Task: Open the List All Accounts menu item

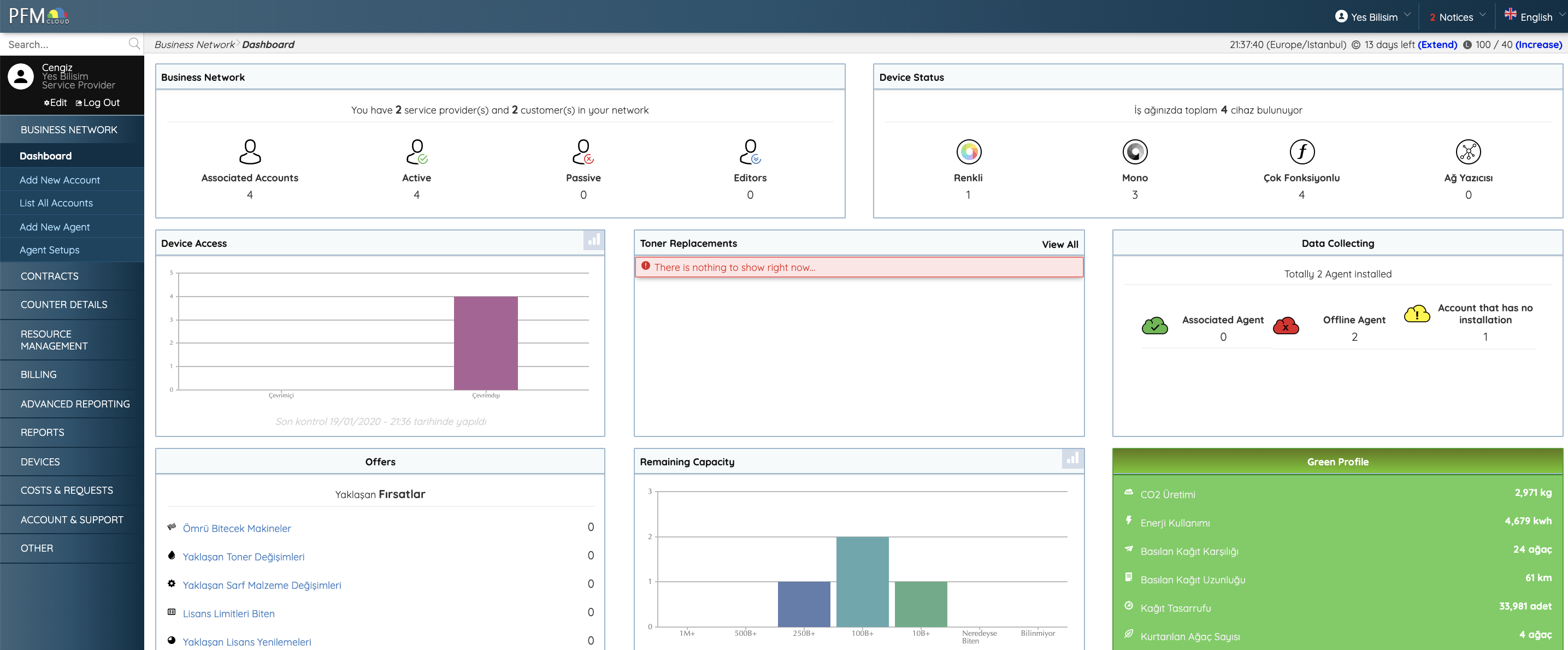Action: [x=56, y=203]
